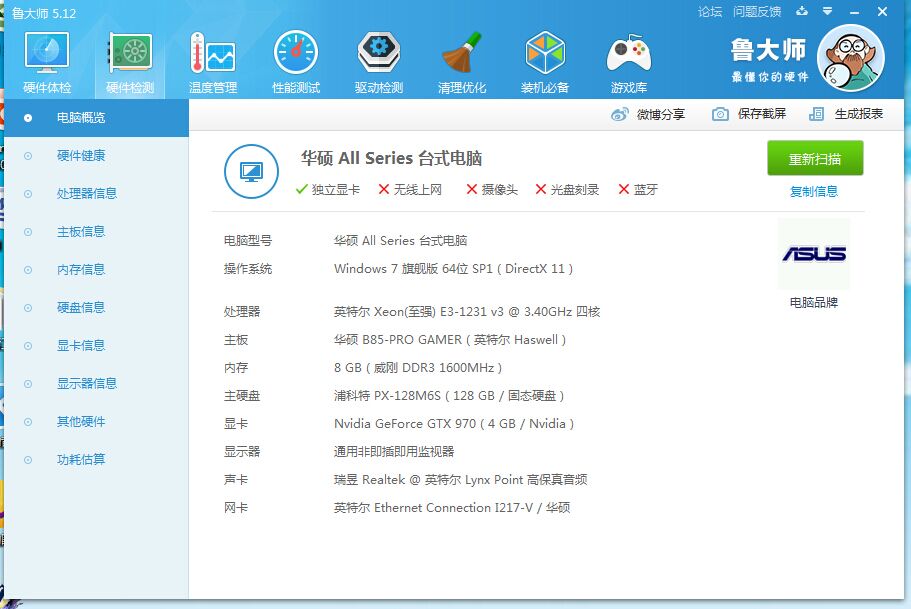The height and width of the screenshot is (609, 911).
Task: Click the camera icon for 保存截屏
Action: (720, 114)
